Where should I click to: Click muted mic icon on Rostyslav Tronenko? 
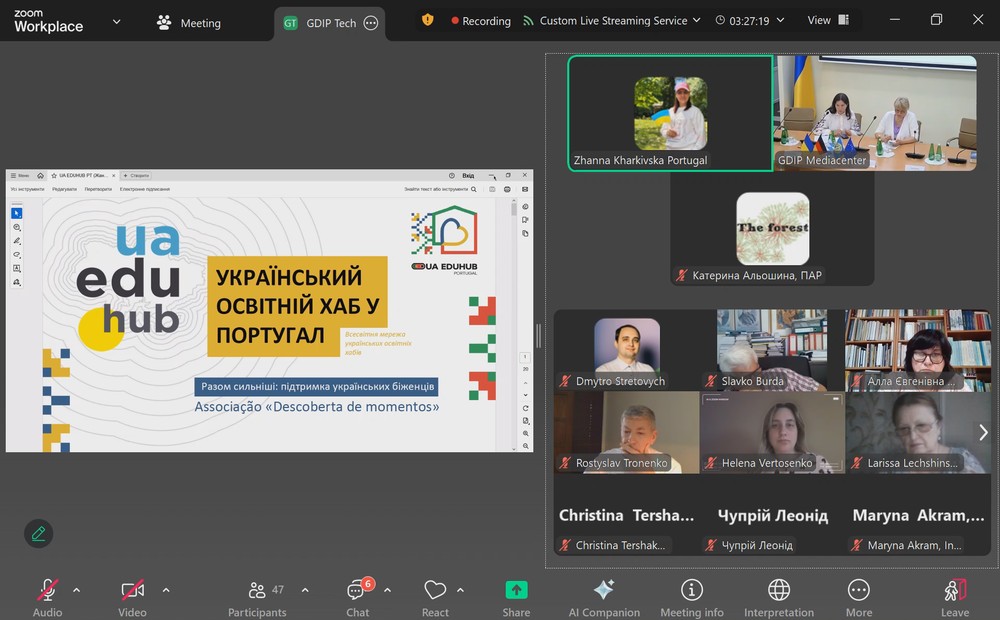(565, 463)
